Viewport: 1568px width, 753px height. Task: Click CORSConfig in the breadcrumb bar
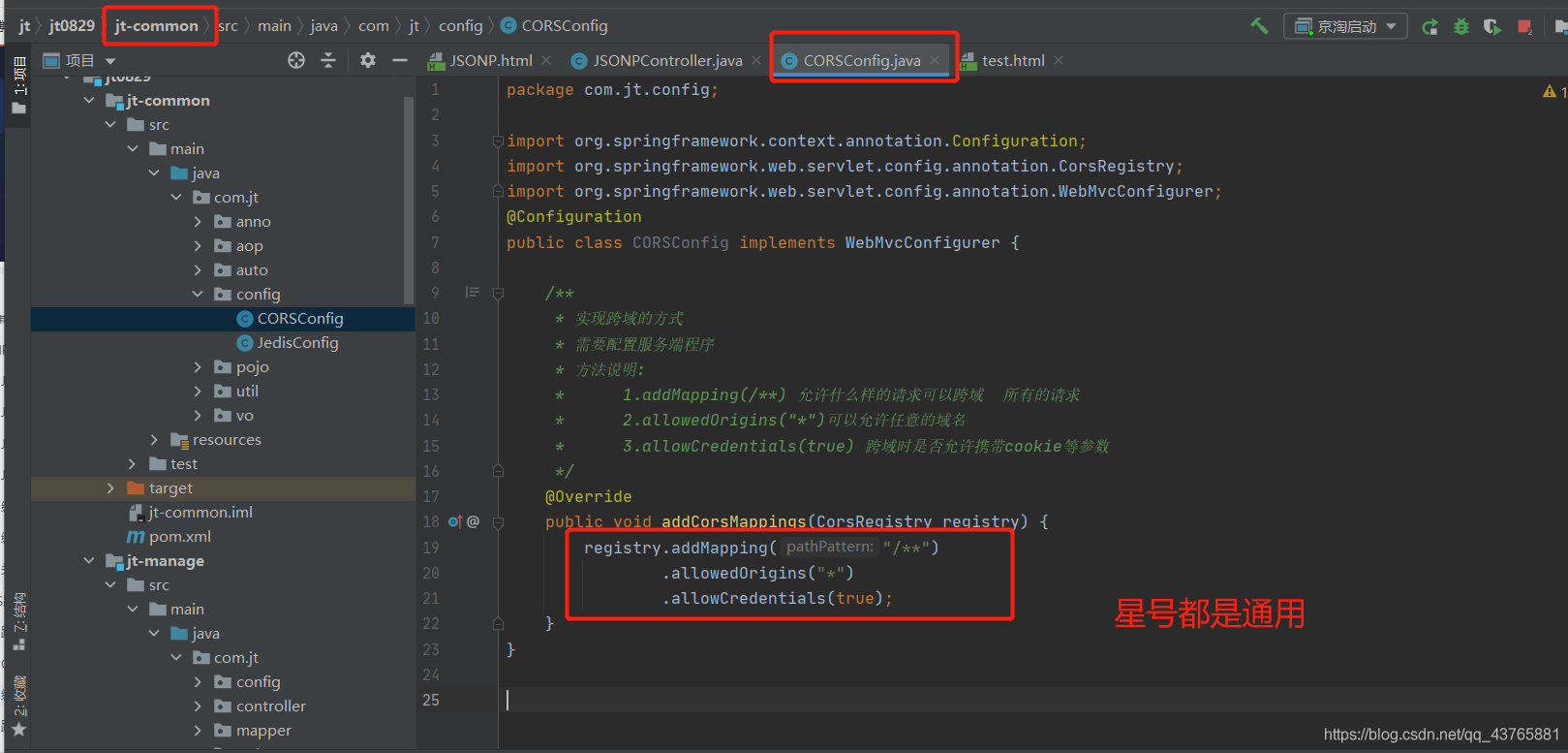coord(554,26)
